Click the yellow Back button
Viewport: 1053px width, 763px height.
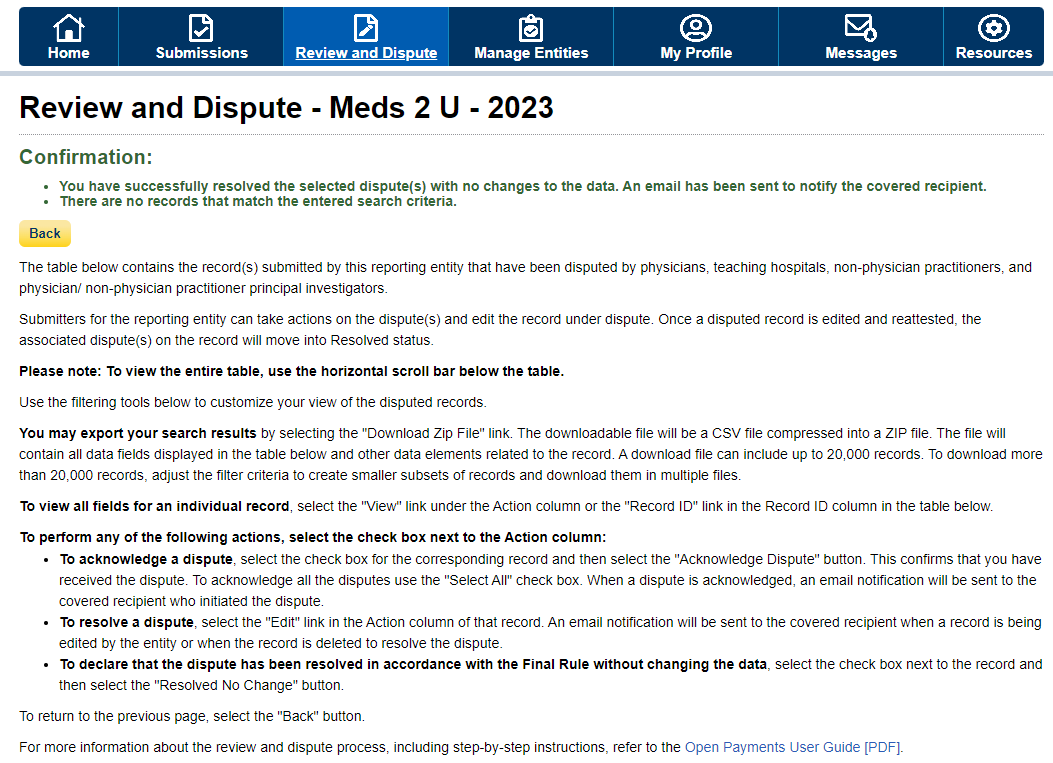pos(45,234)
